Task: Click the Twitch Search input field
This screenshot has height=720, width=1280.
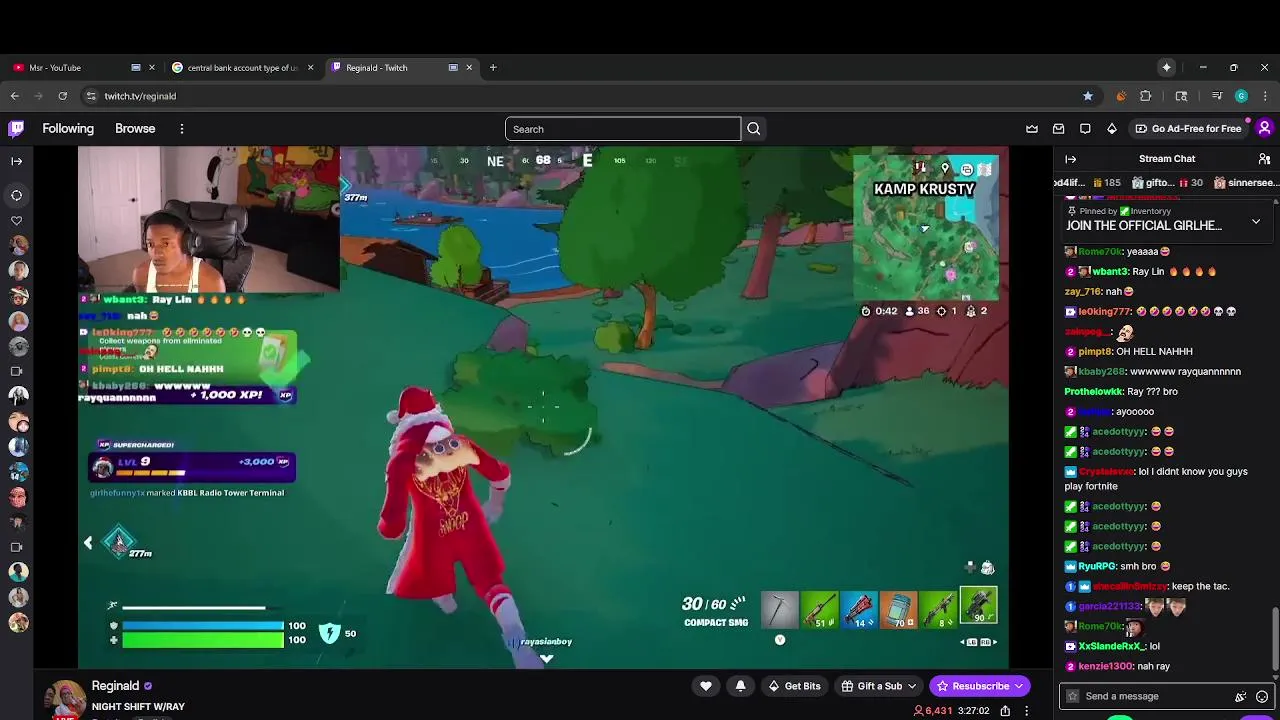Action: [x=623, y=129]
